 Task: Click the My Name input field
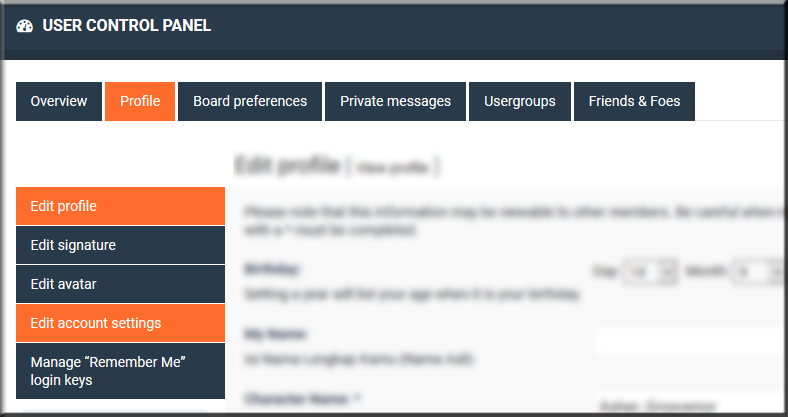[x=691, y=343]
